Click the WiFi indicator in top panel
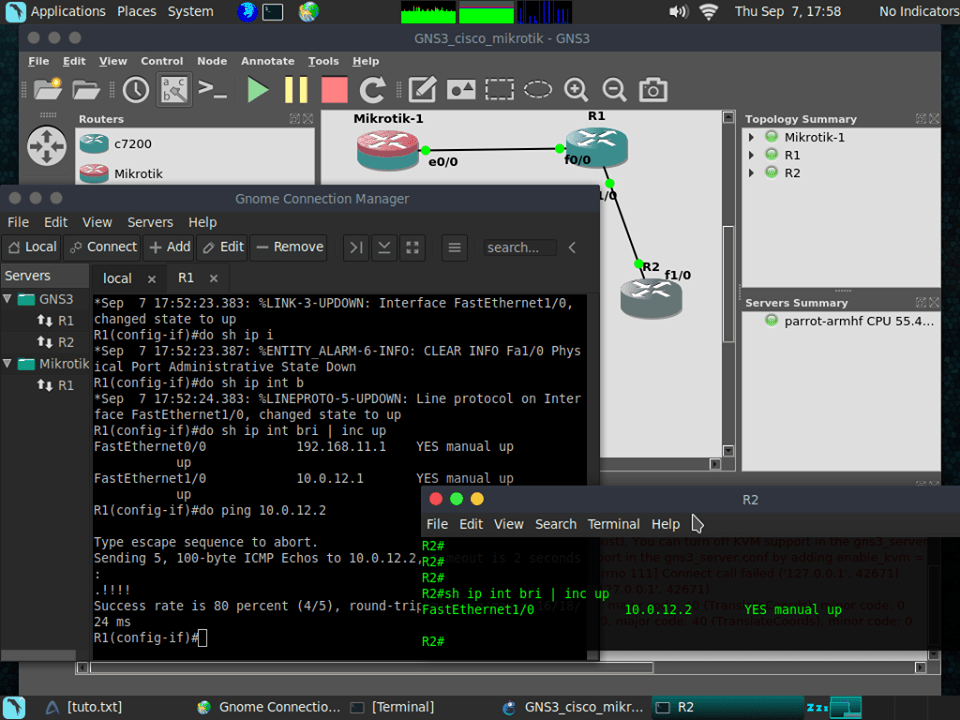 [708, 12]
